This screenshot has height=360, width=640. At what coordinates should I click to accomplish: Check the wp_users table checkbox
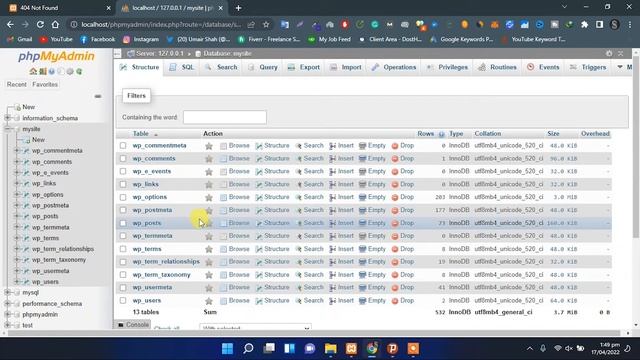(x=123, y=300)
